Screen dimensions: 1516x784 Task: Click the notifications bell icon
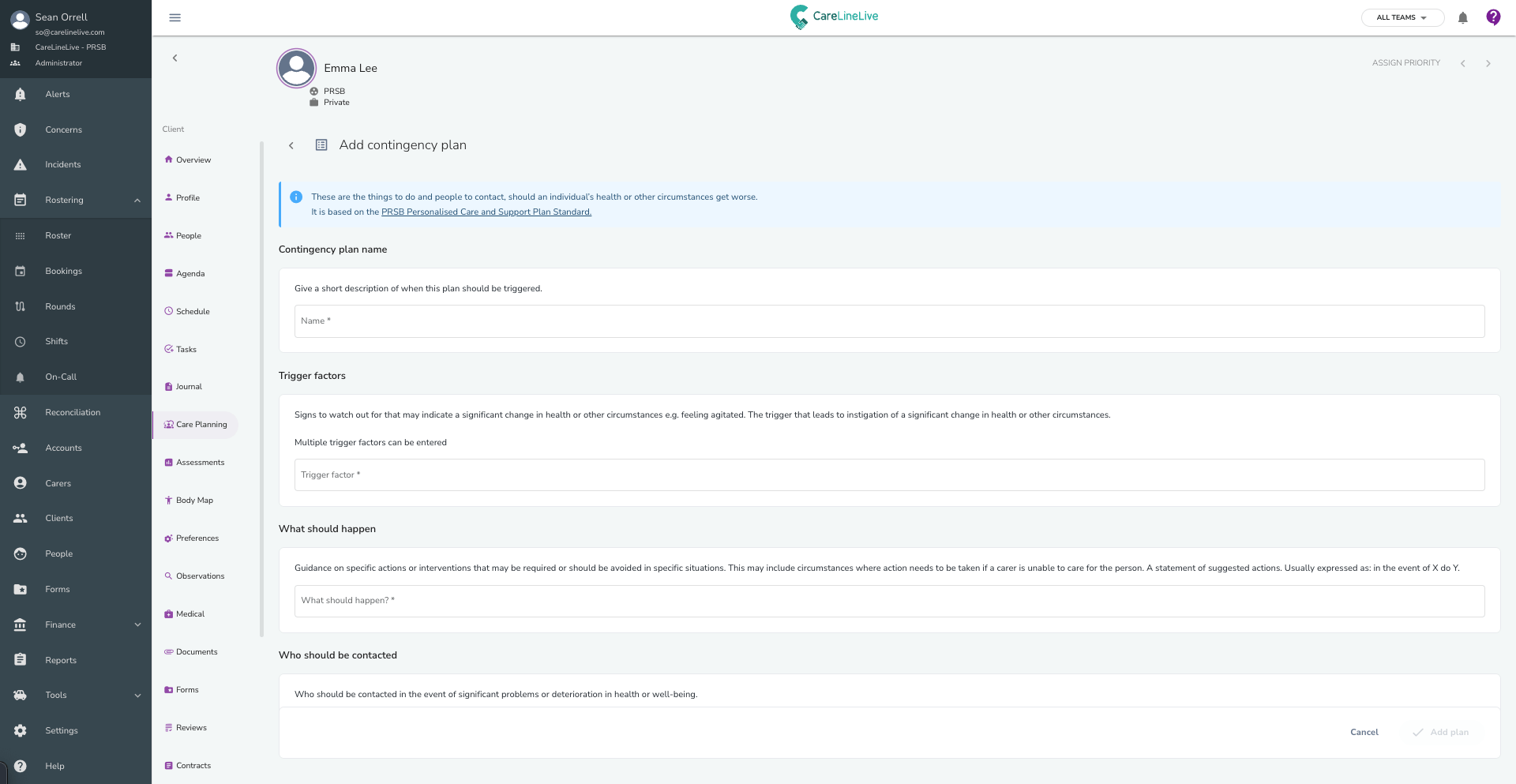pos(1462,17)
